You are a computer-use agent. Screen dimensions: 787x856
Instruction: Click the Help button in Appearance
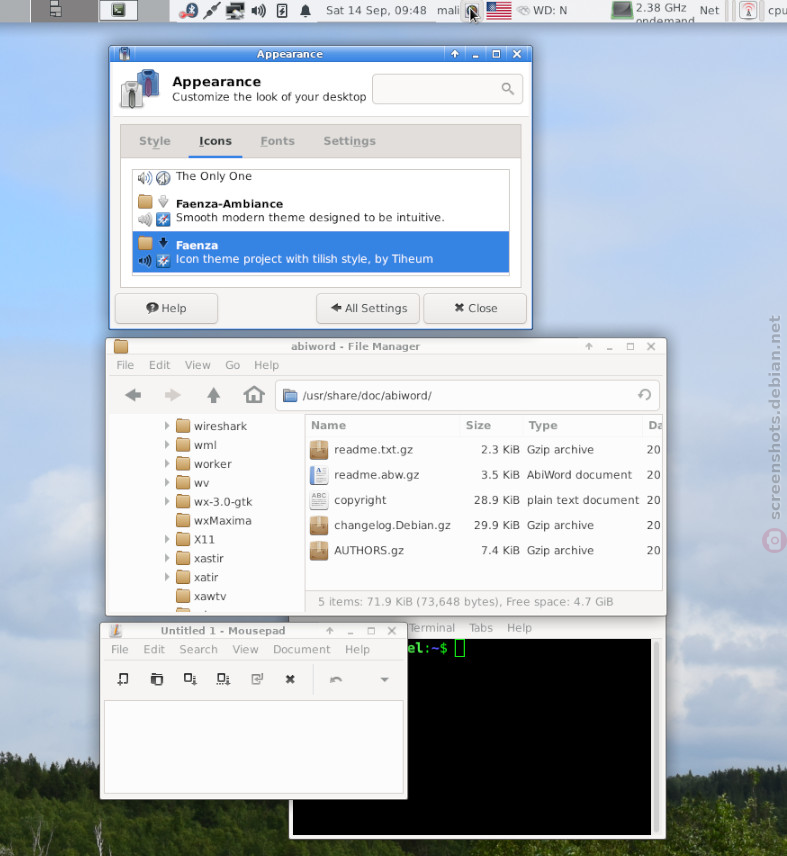(x=166, y=308)
